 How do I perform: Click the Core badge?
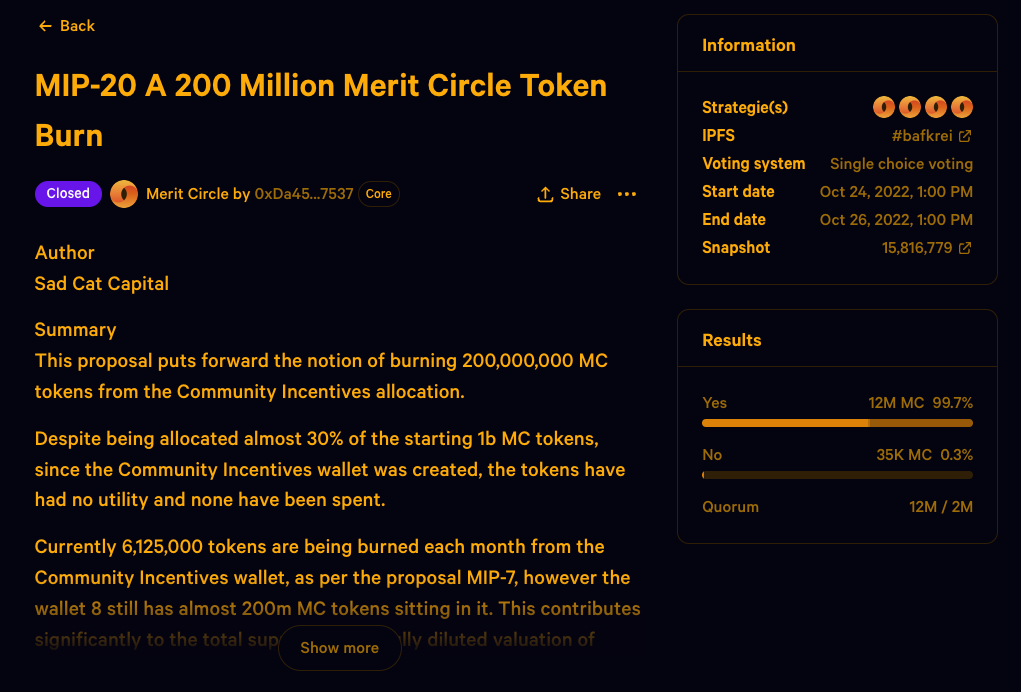click(379, 194)
